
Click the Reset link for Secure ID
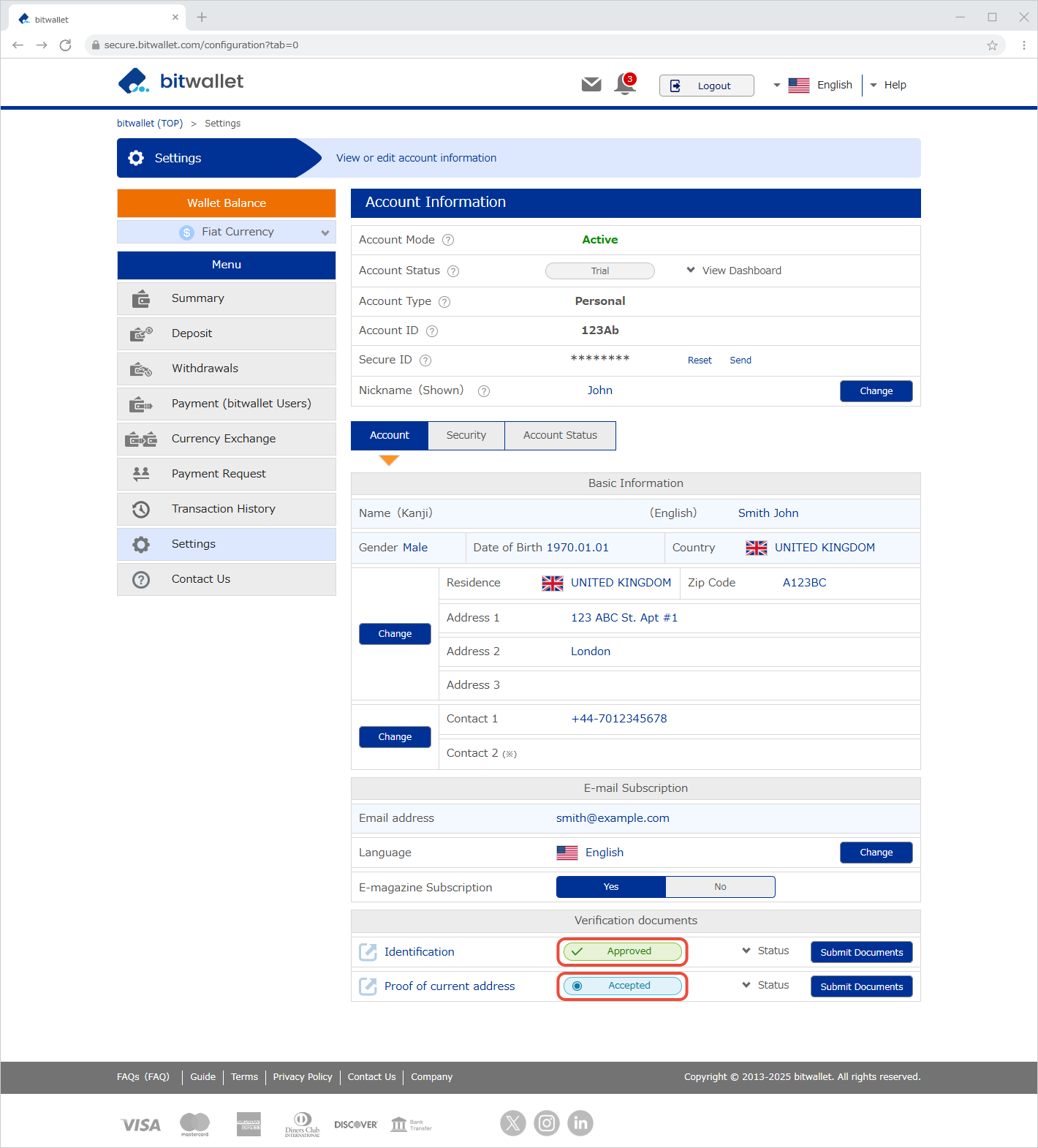[700, 360]
